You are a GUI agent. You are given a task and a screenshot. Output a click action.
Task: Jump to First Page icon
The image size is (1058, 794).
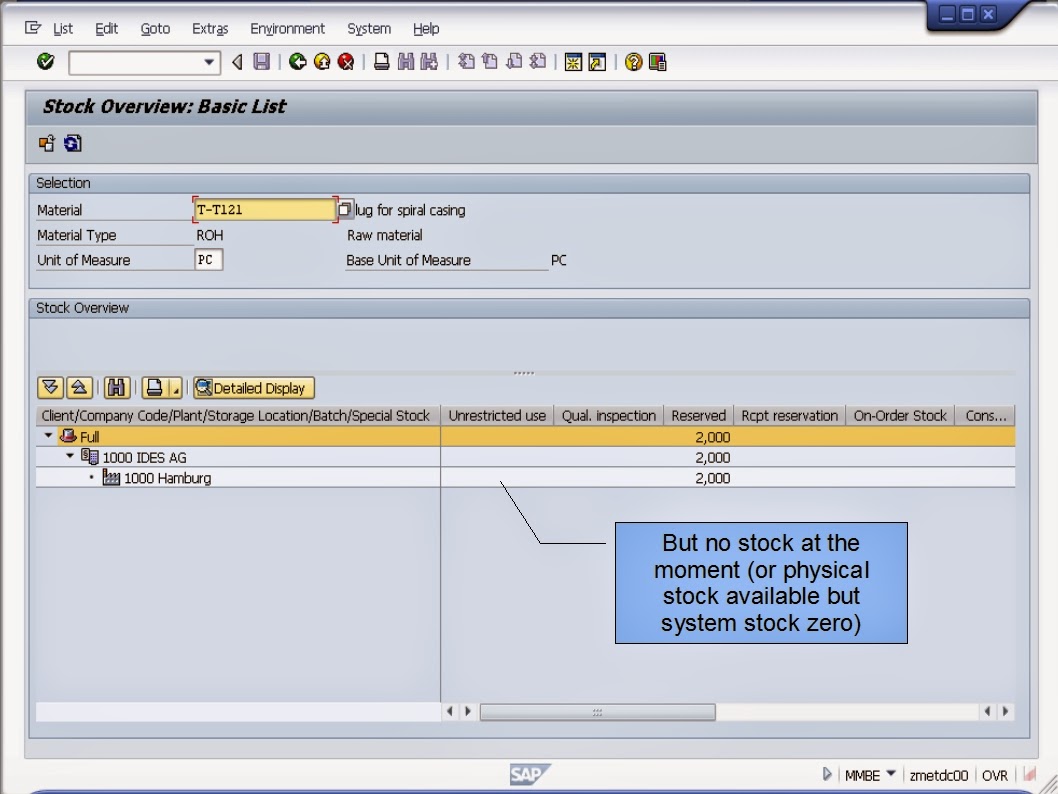tap(466, 62)
